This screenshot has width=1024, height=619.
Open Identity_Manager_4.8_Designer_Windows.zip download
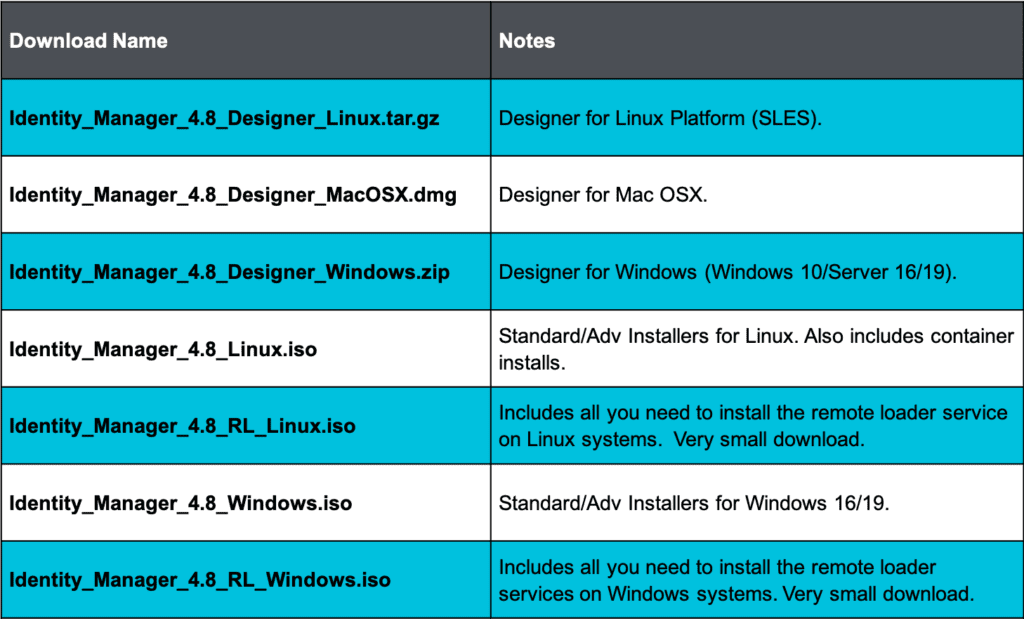229,272
